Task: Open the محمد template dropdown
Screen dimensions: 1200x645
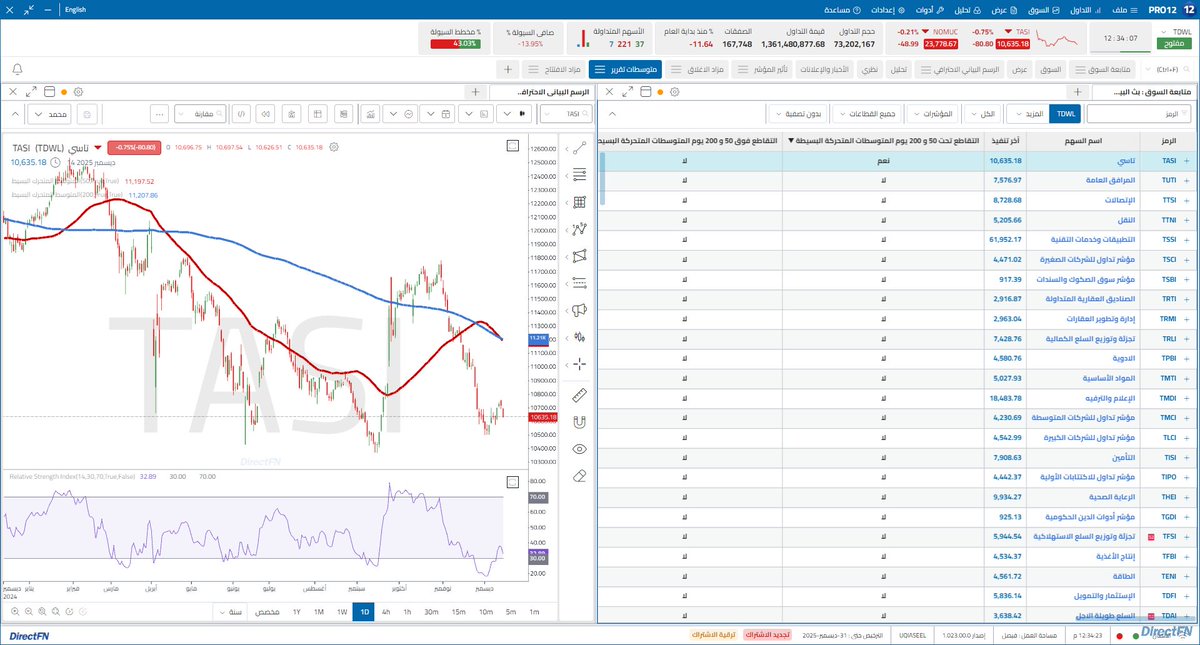Action: click(48, 114)
